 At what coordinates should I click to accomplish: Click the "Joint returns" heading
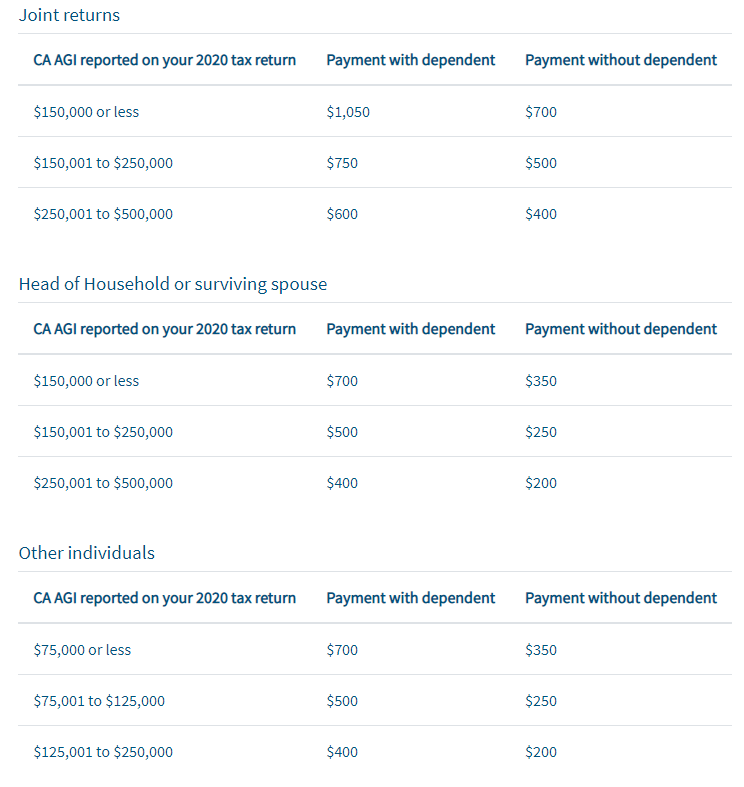pyautogui.click(x=69, y=15)
